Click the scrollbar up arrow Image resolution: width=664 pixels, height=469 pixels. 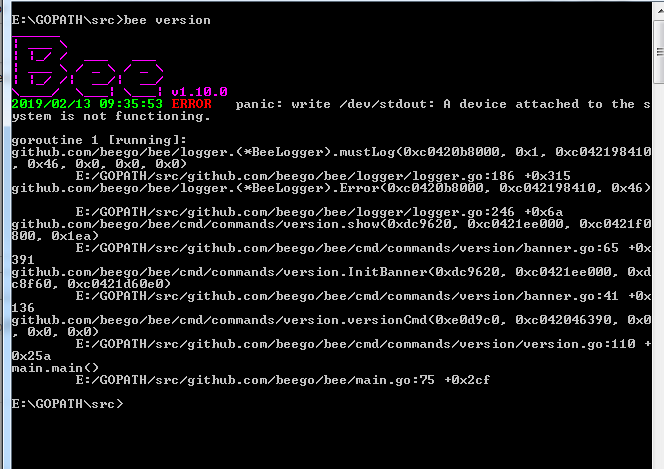click(660, 9)
